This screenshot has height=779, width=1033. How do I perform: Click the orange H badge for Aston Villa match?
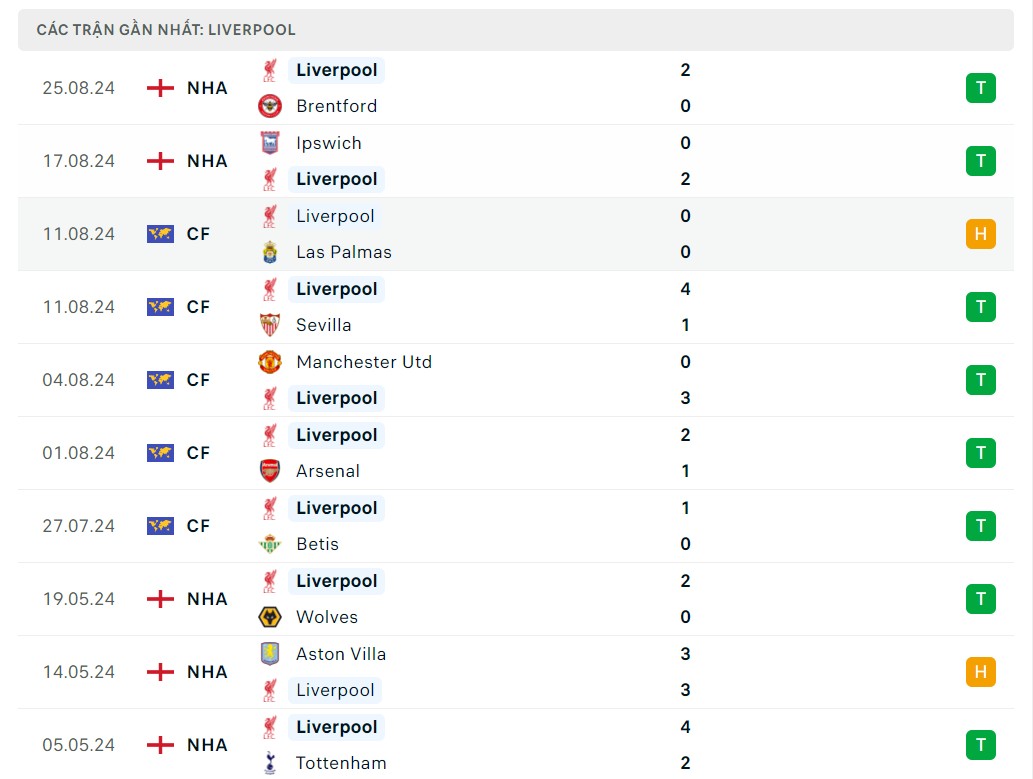point(980,672)
